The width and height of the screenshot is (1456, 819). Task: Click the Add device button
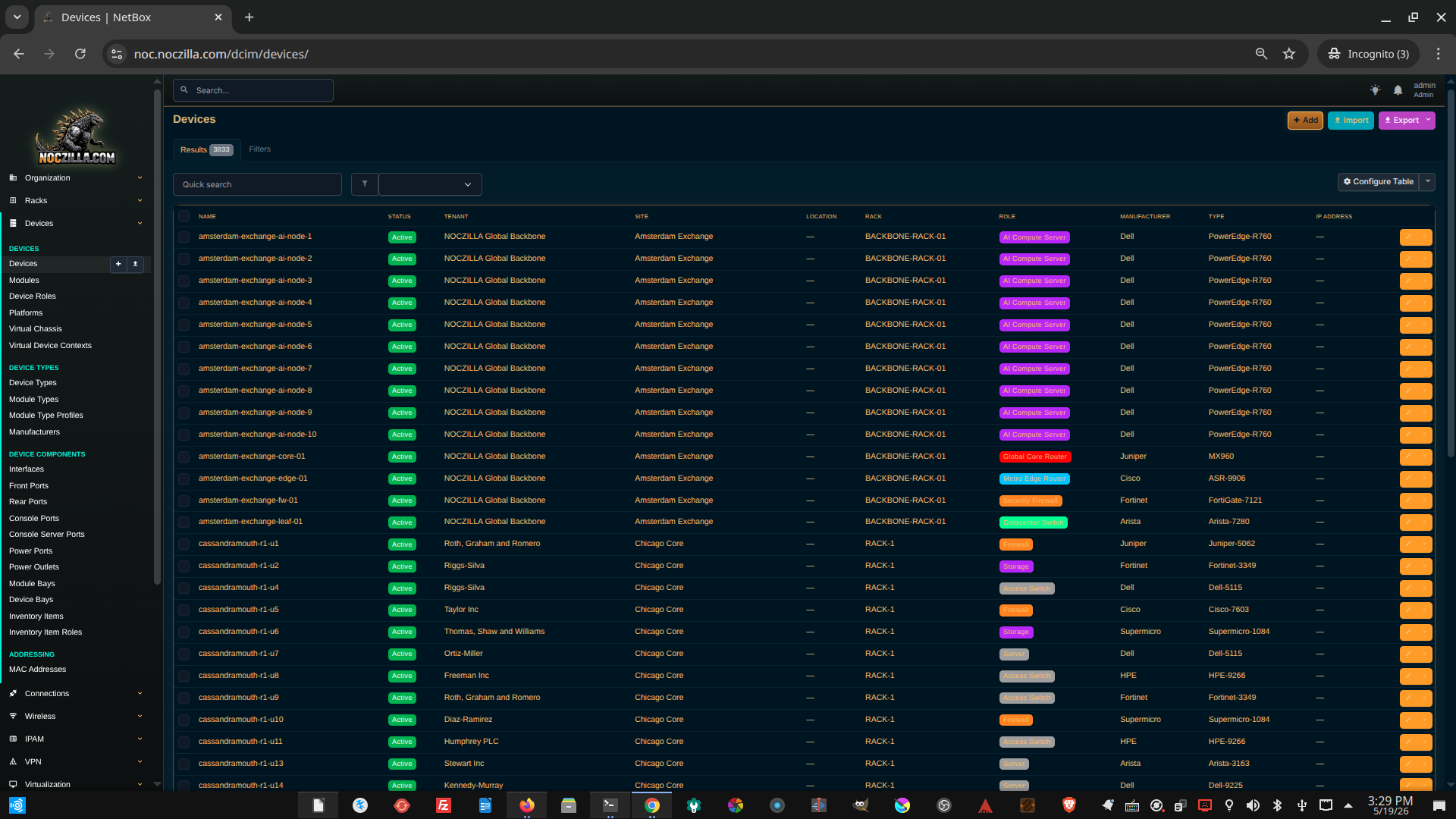coord(1305,121)
